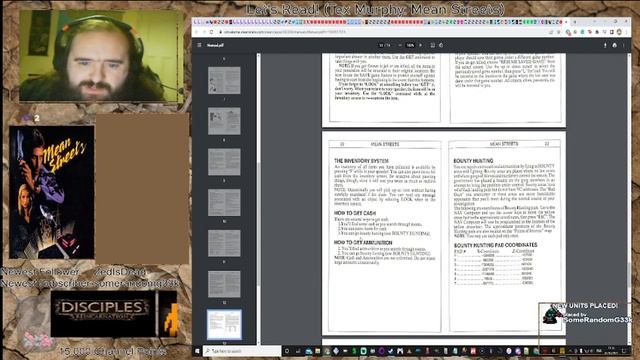Select the highlighted current page thumbnail
Image resolution: width=640 pixels, height=360 pixels.
[224, 324]
